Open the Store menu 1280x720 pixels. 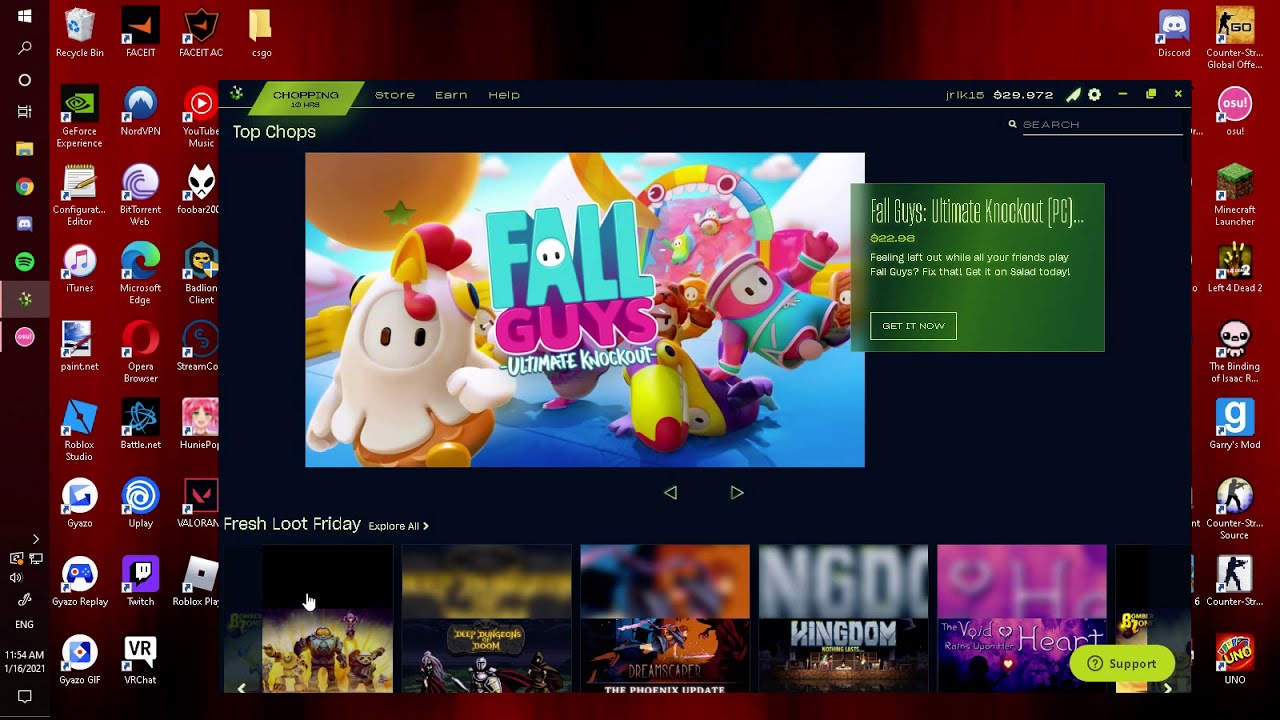395,95
